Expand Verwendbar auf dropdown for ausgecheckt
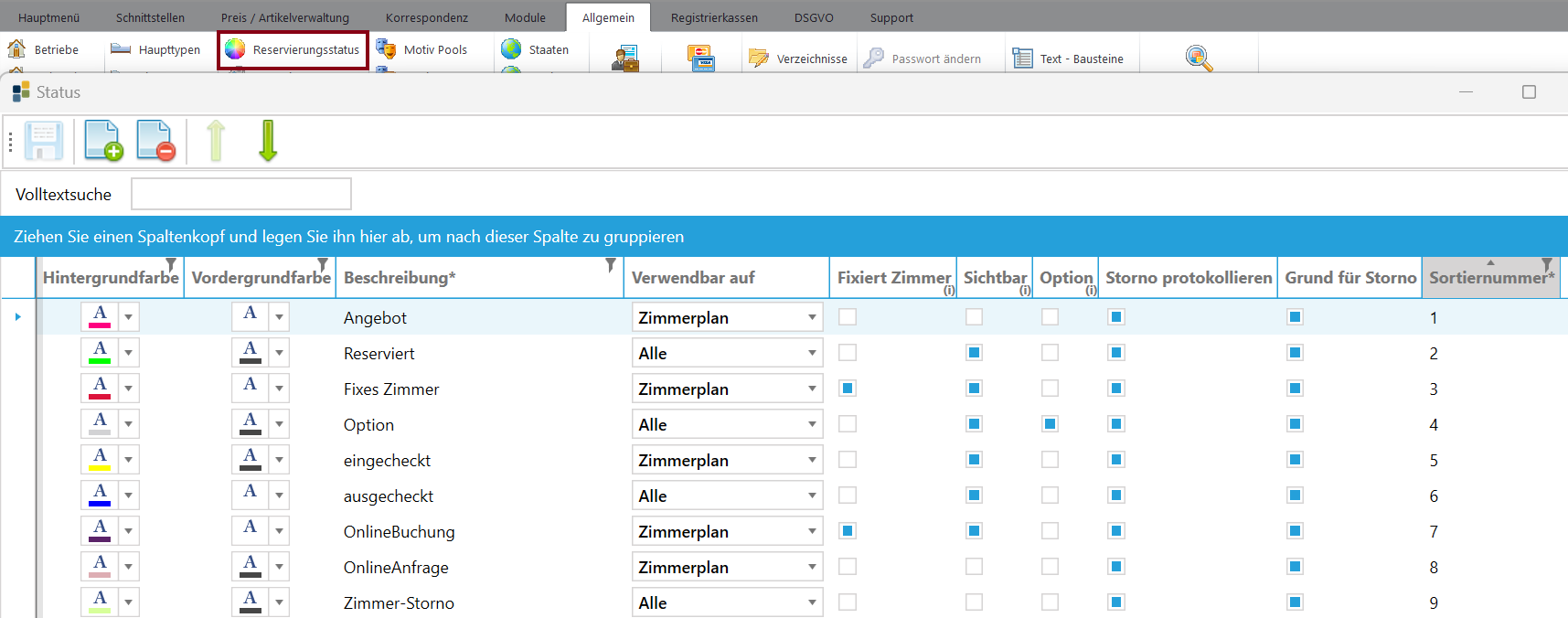Viewport: 1568px width, 618px height. coord(811,495)
